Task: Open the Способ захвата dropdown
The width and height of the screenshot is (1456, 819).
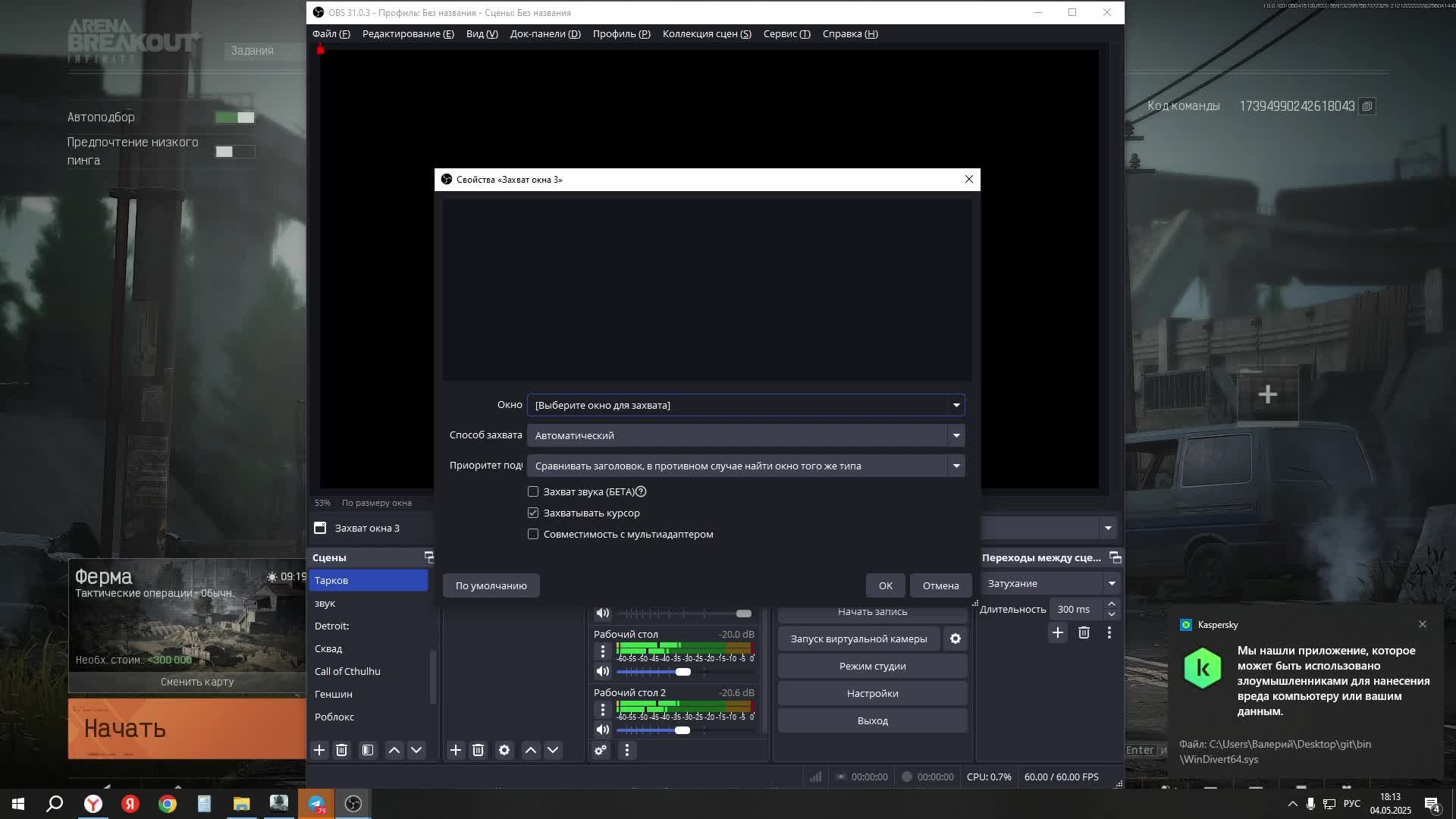Action: [956, 435]
